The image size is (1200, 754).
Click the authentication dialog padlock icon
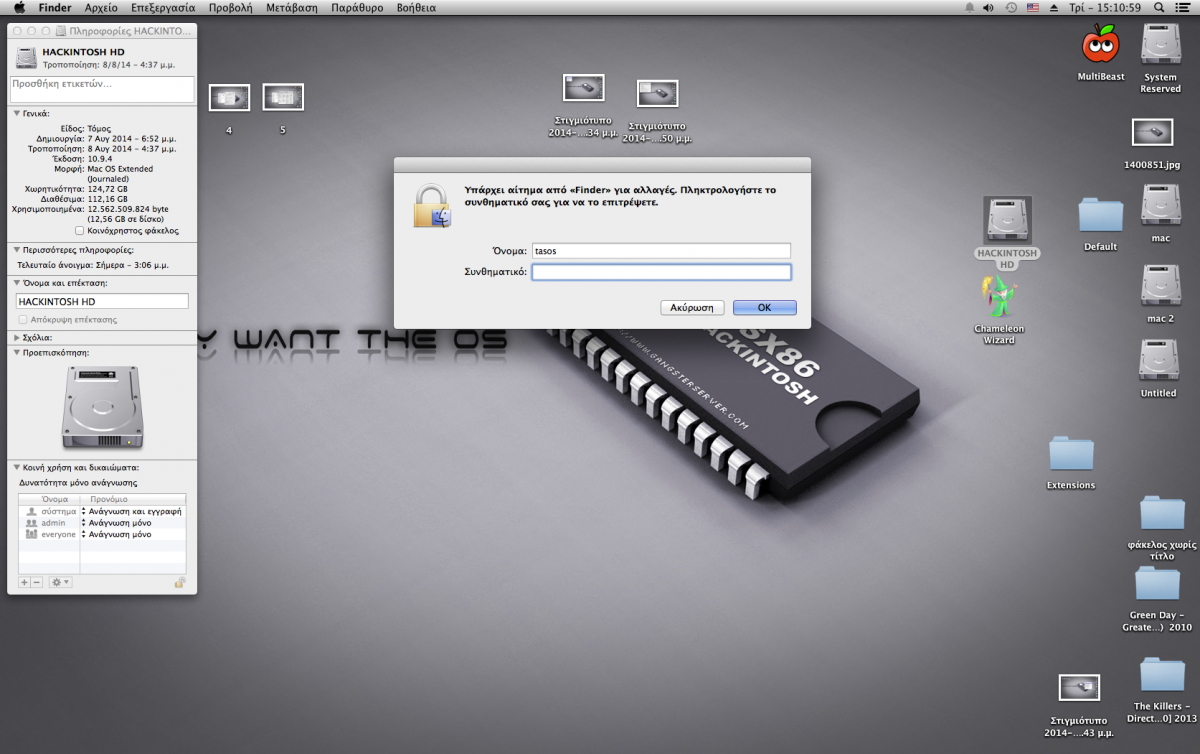pos(433,205)
